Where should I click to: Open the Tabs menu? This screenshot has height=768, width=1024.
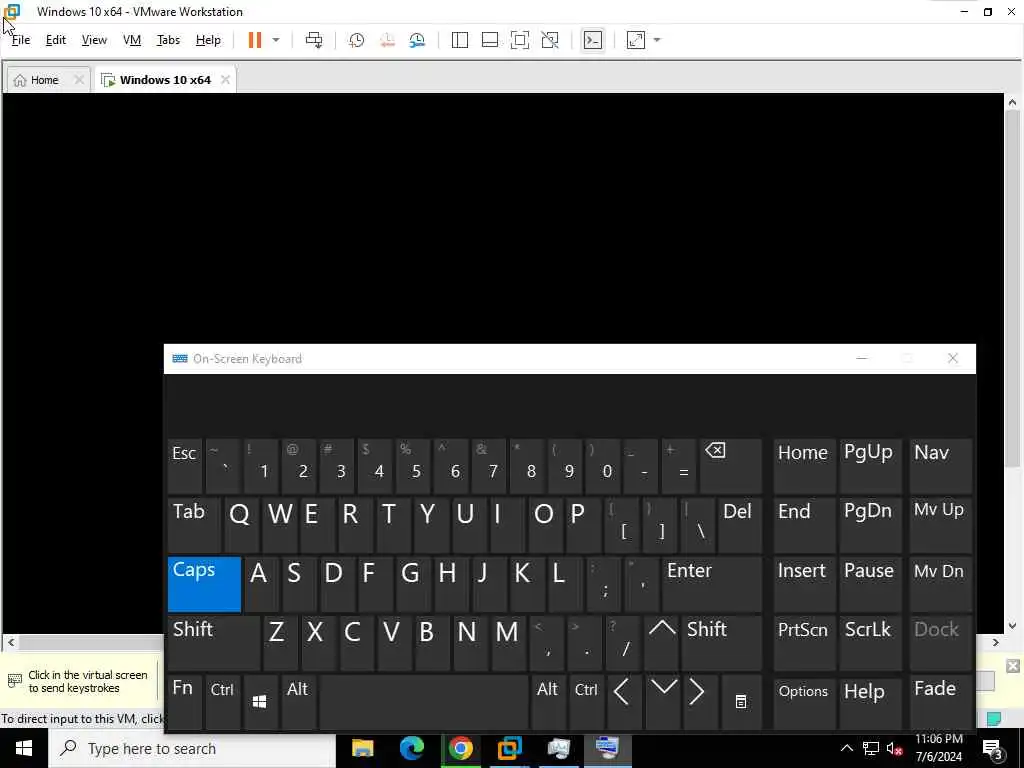(168, 40)
